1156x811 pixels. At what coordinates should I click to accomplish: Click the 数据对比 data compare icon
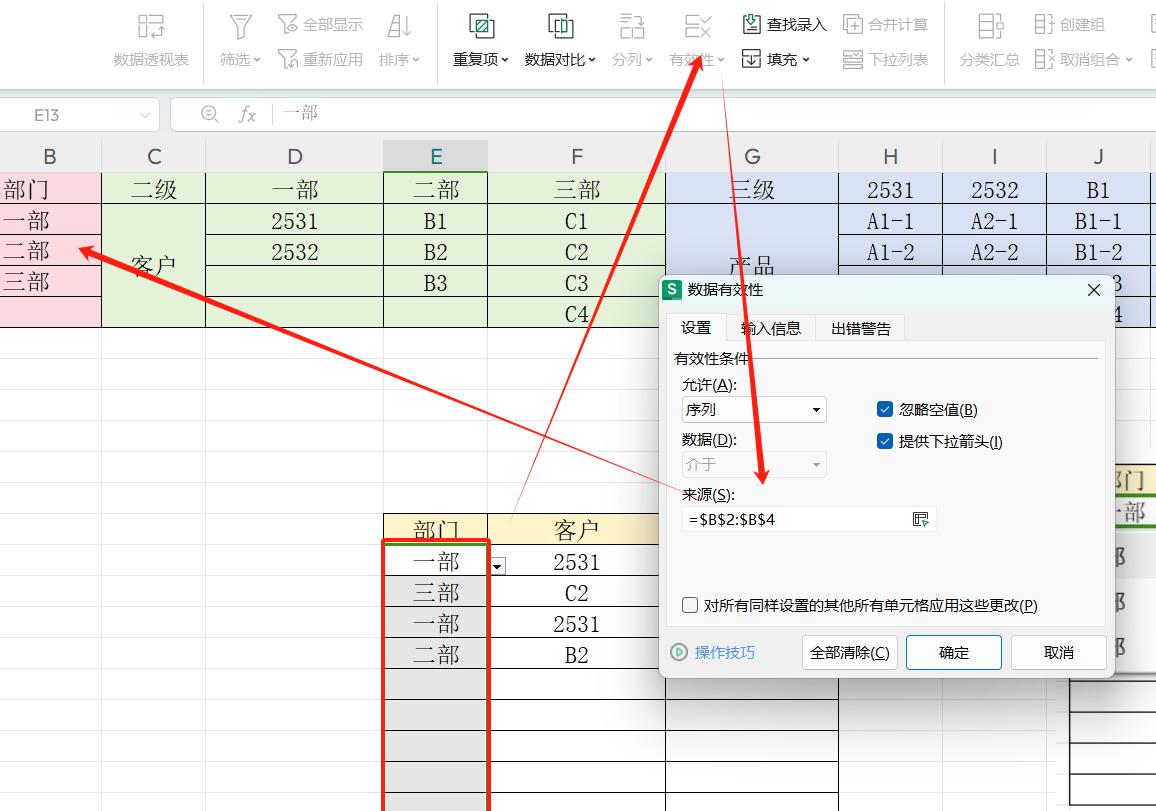pos(560,27)
